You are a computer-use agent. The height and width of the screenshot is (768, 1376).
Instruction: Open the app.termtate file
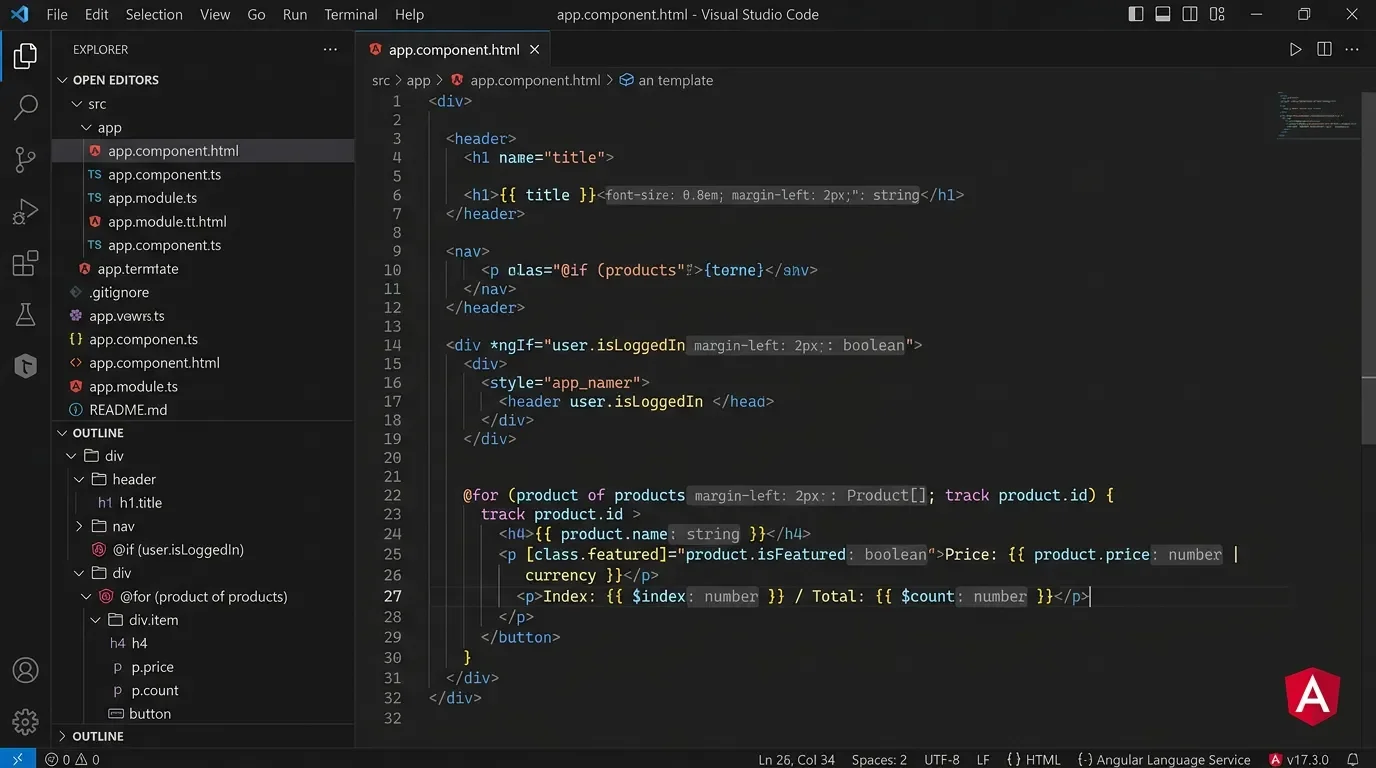point(138,269)
